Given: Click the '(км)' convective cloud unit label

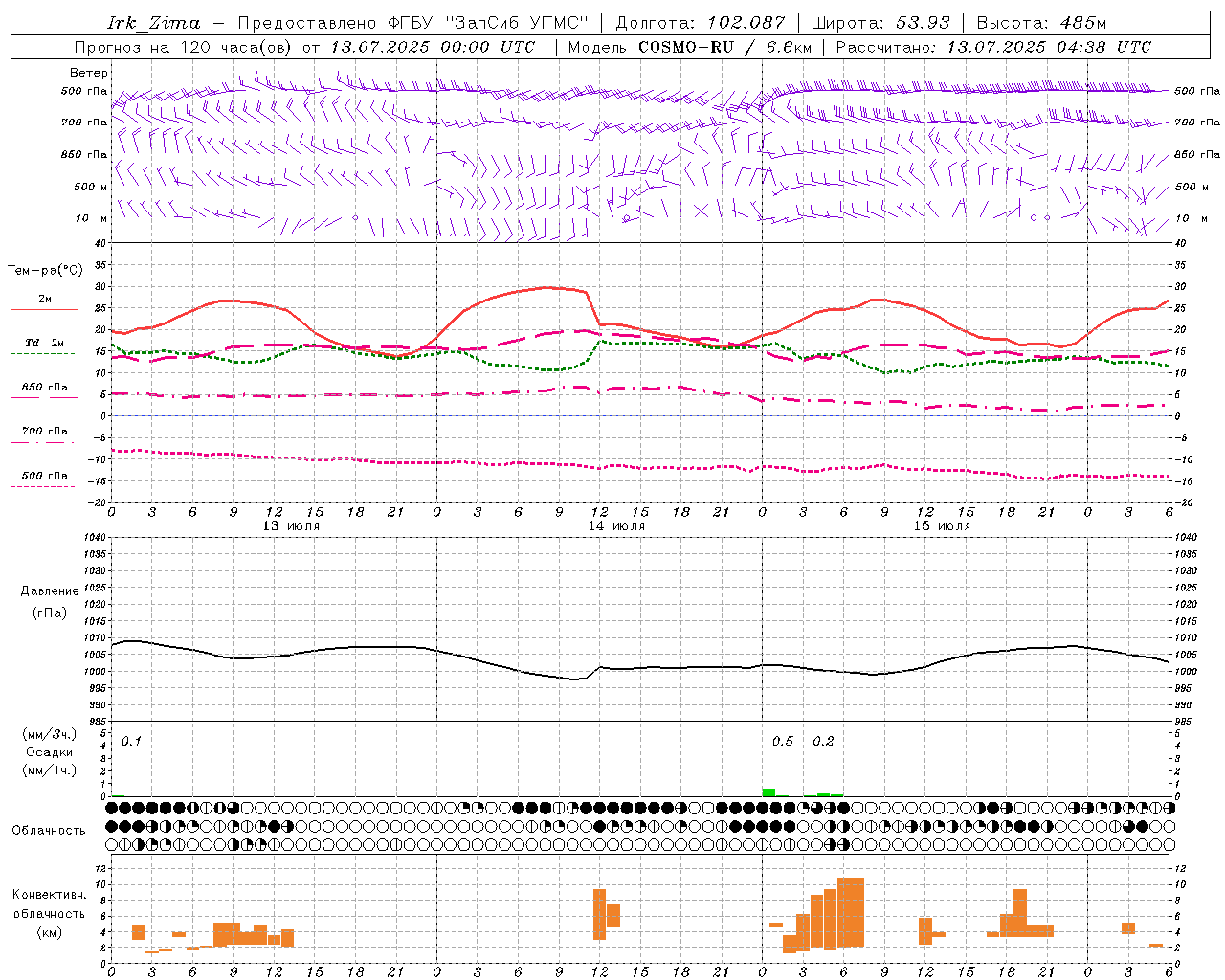Looking at the screenshot, I should coord(50,932).
